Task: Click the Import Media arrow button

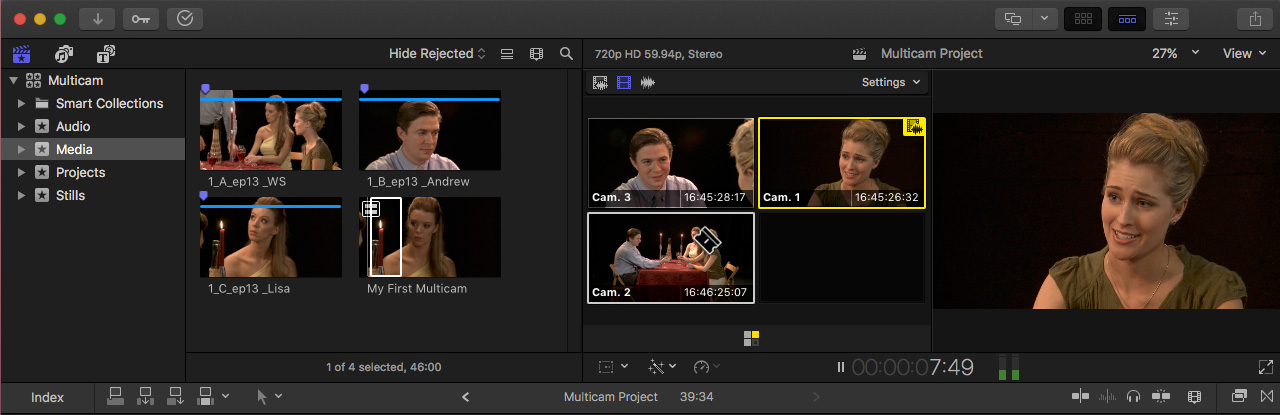Action: [97, 18]
